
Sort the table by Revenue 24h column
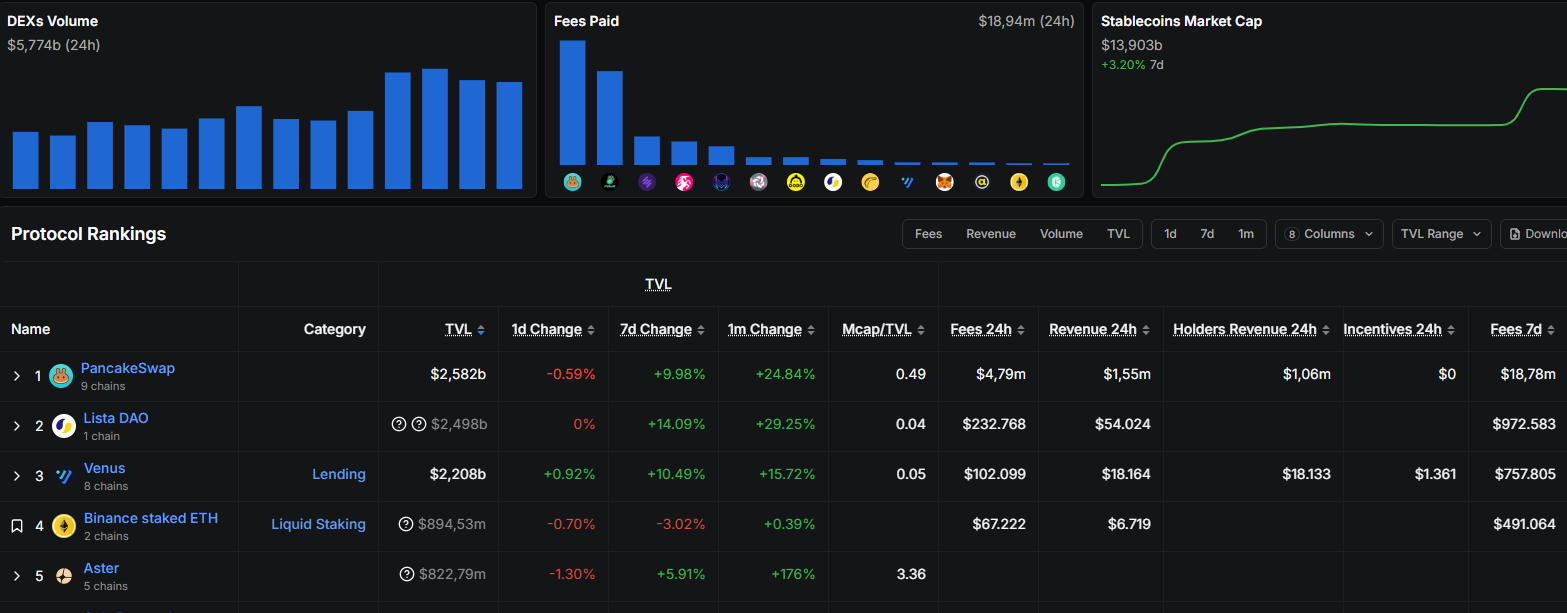click(x=1146, y=330)
